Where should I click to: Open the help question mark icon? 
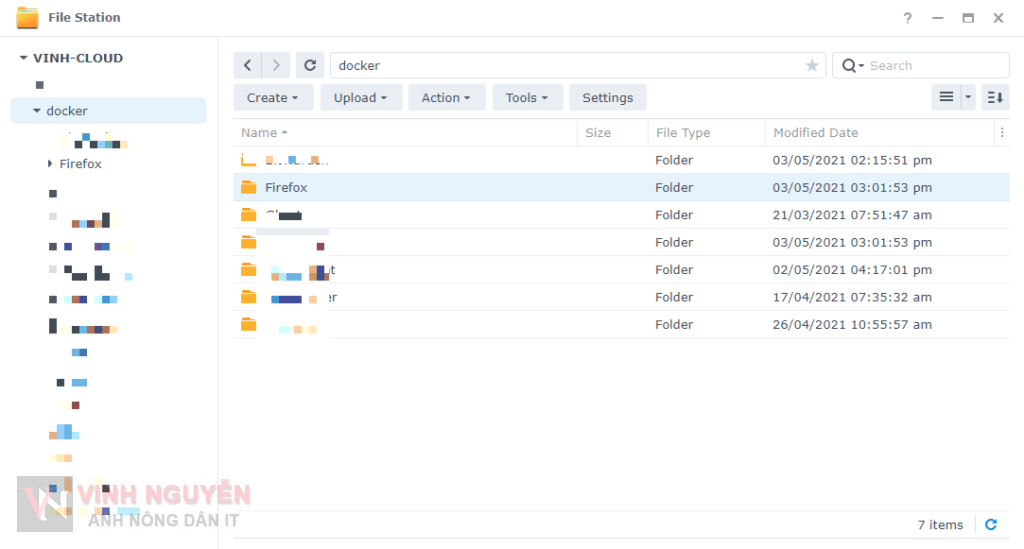coord(908,18)
